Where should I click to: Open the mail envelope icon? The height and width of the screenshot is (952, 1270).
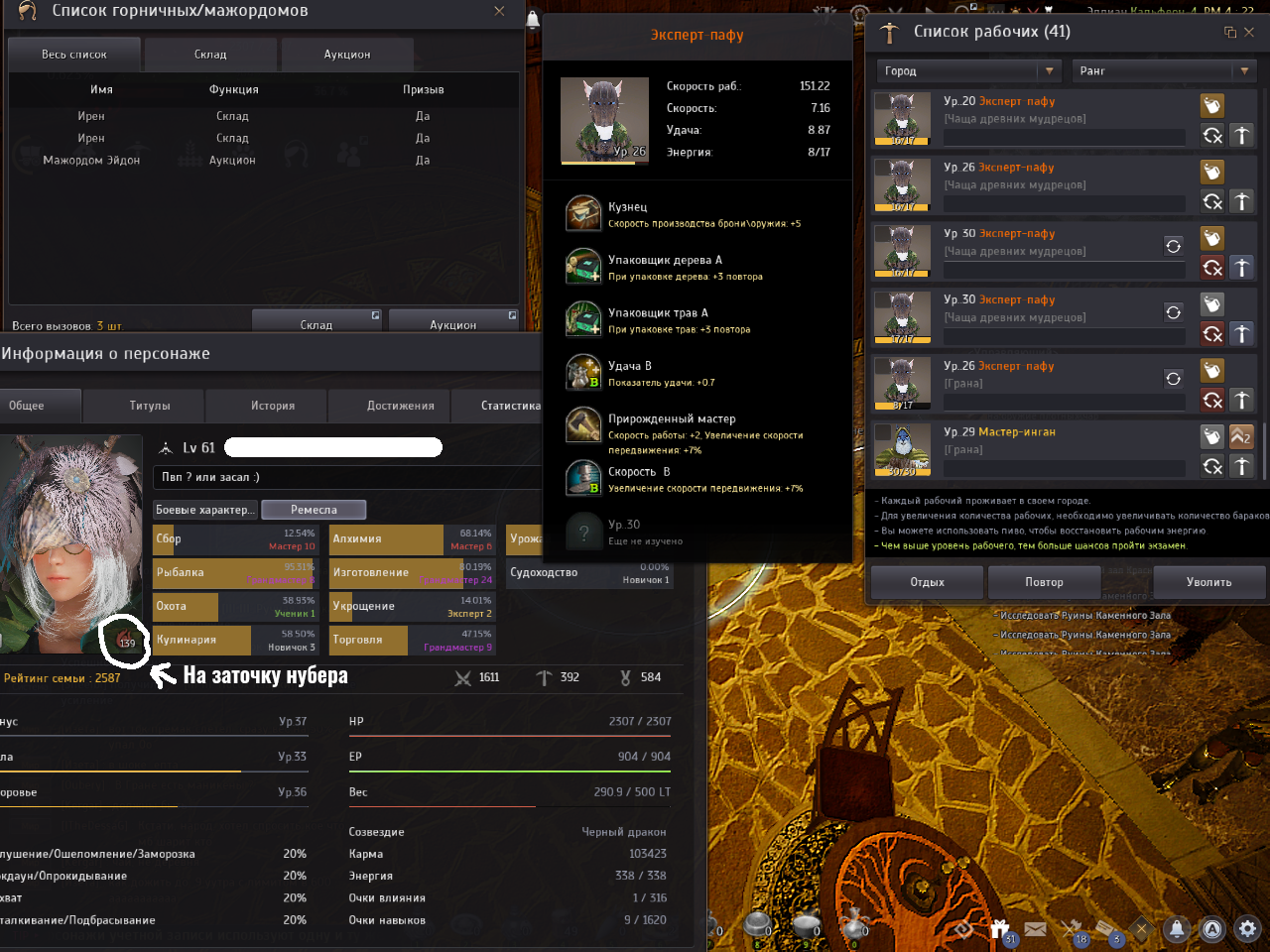click(x=1036, y=929)
